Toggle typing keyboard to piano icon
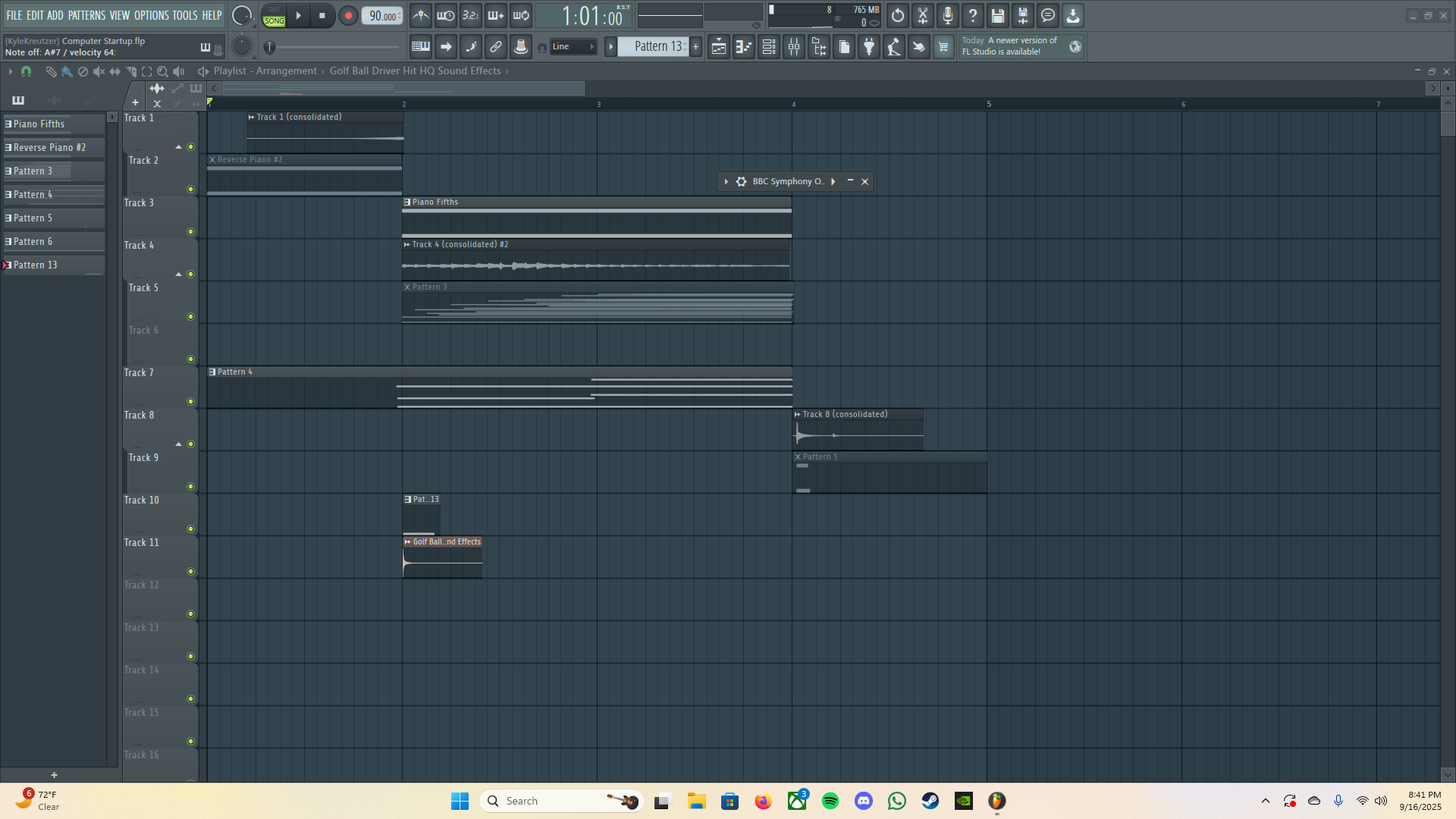 coord(421,47)
